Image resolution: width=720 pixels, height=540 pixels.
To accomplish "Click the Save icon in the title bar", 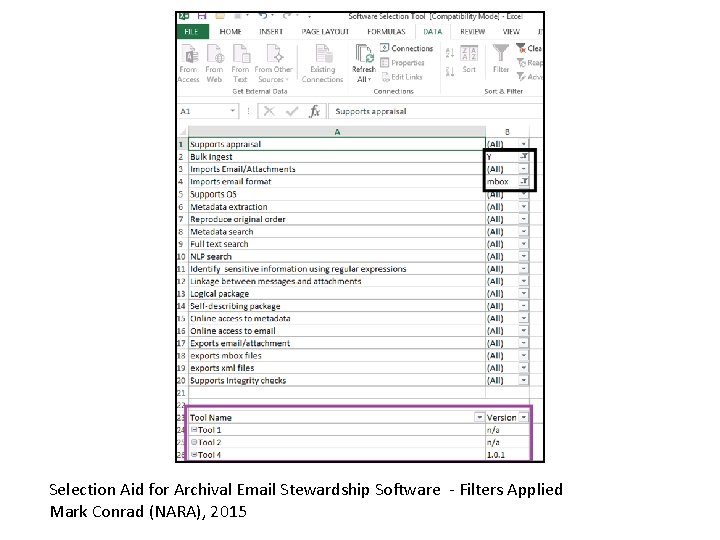I will pos(202,16).
